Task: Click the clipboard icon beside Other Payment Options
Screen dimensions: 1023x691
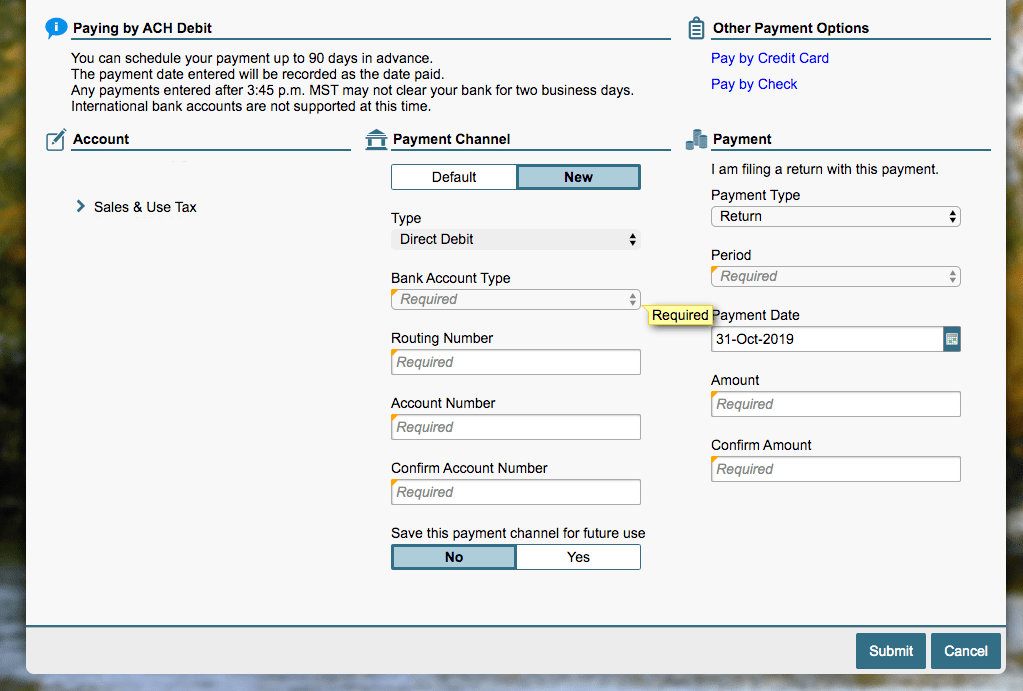Action: click(696, 28)
